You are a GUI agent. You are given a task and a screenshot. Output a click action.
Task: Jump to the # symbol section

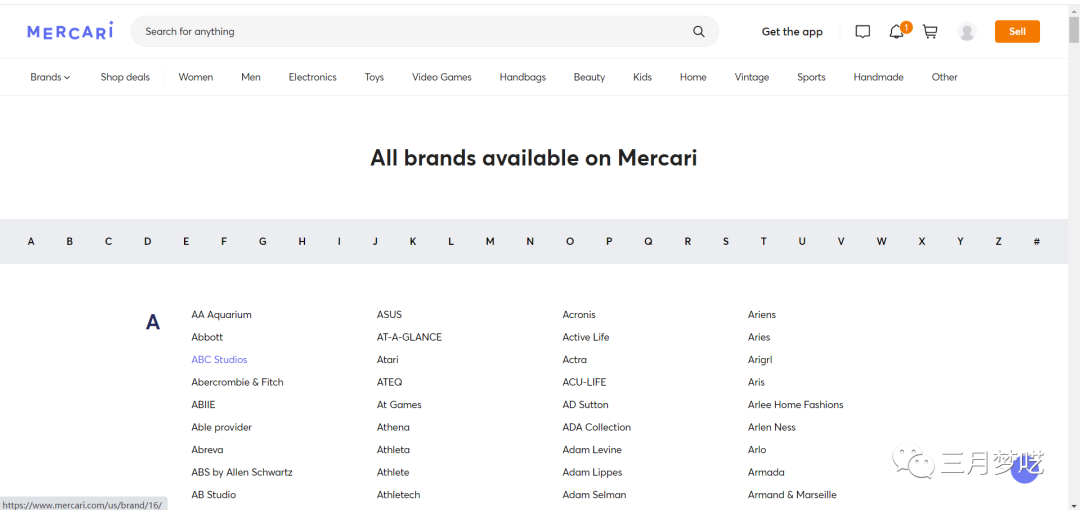click(x=1036, y=241)
